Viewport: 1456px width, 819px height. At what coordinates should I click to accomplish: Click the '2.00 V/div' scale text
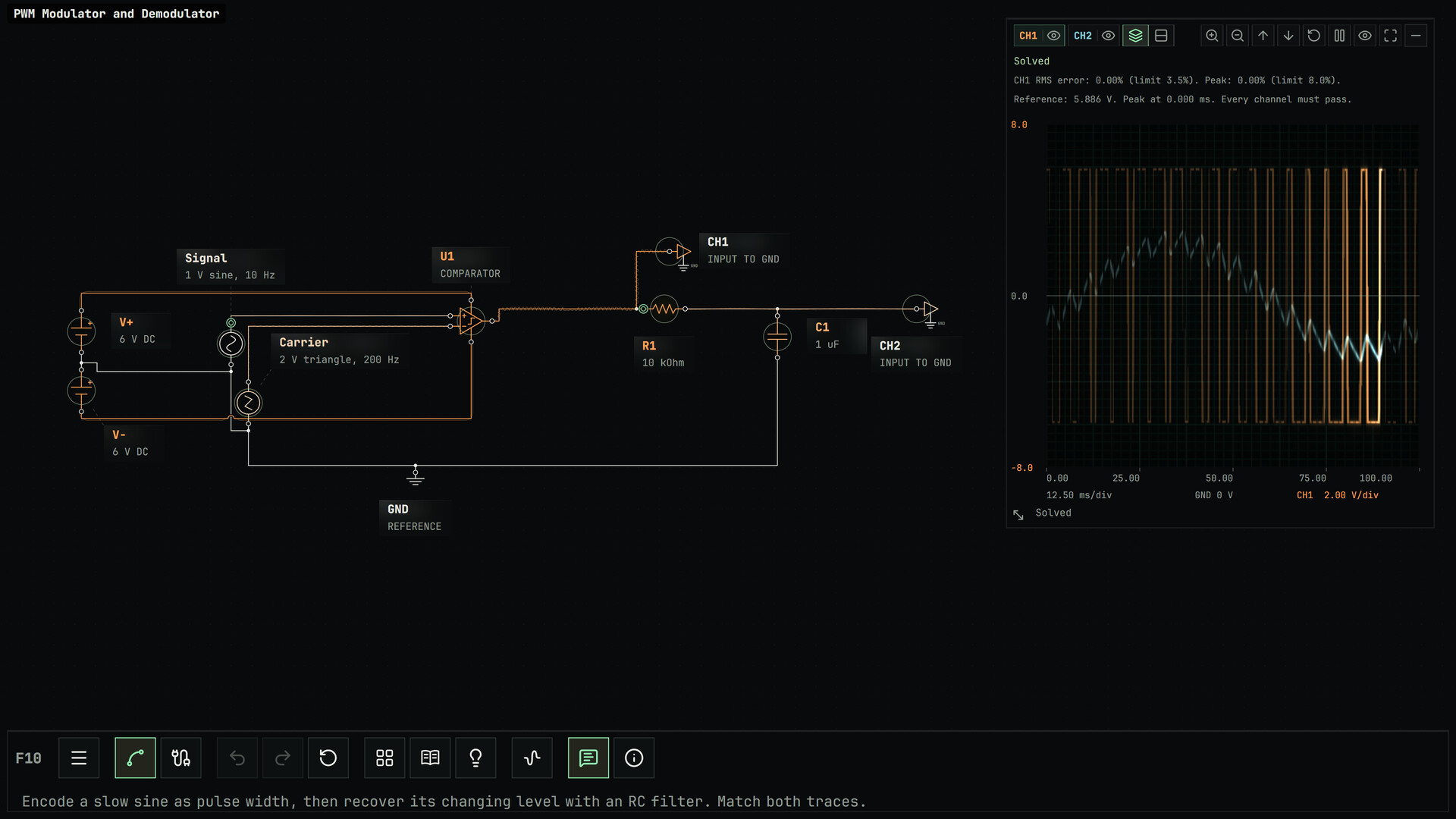click(1351, 495)
